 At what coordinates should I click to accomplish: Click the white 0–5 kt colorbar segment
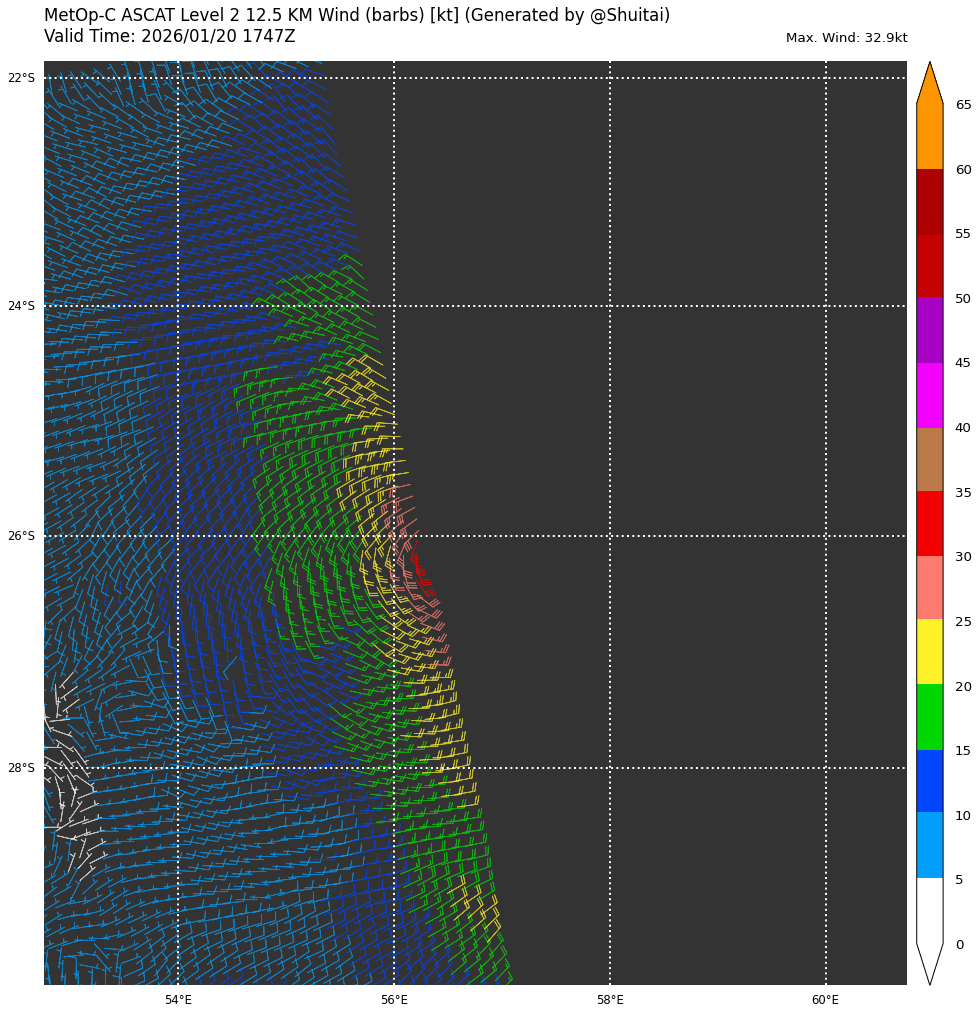point(929,910)
